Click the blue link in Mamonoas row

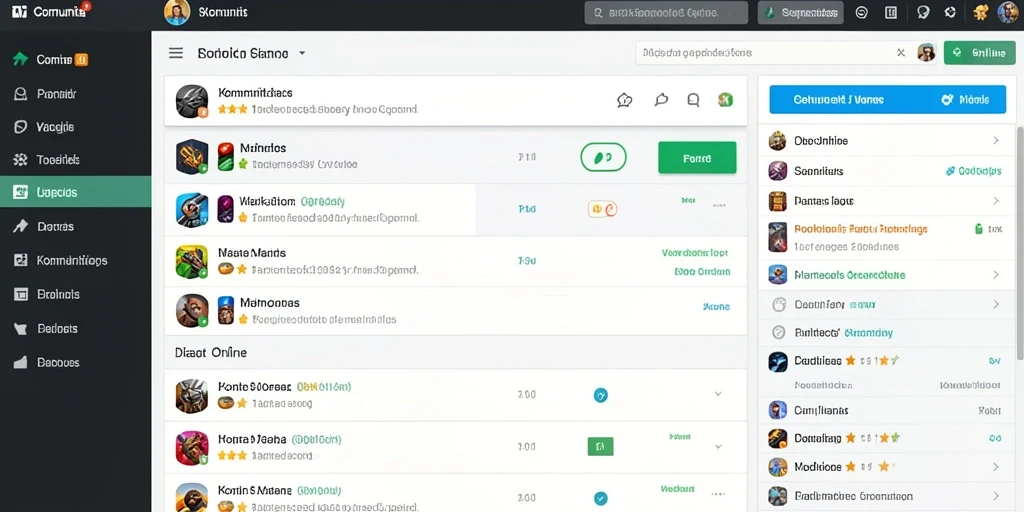[x=716, y=306]
